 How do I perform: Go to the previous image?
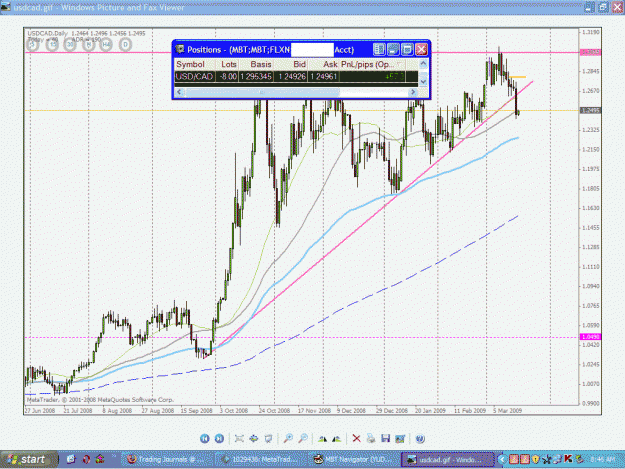204,439
